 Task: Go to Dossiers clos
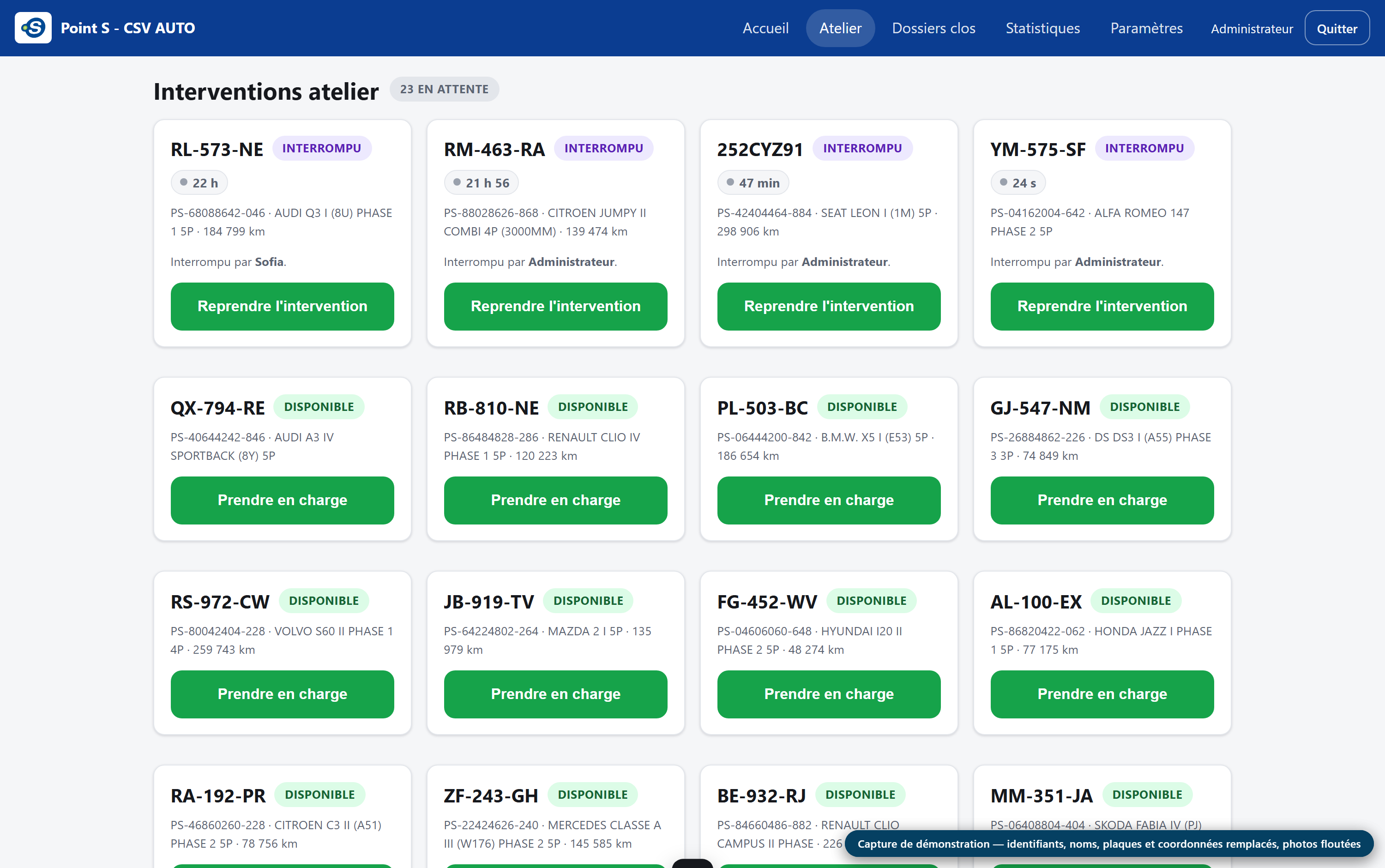pyautogui.click(x=933, y=28)
